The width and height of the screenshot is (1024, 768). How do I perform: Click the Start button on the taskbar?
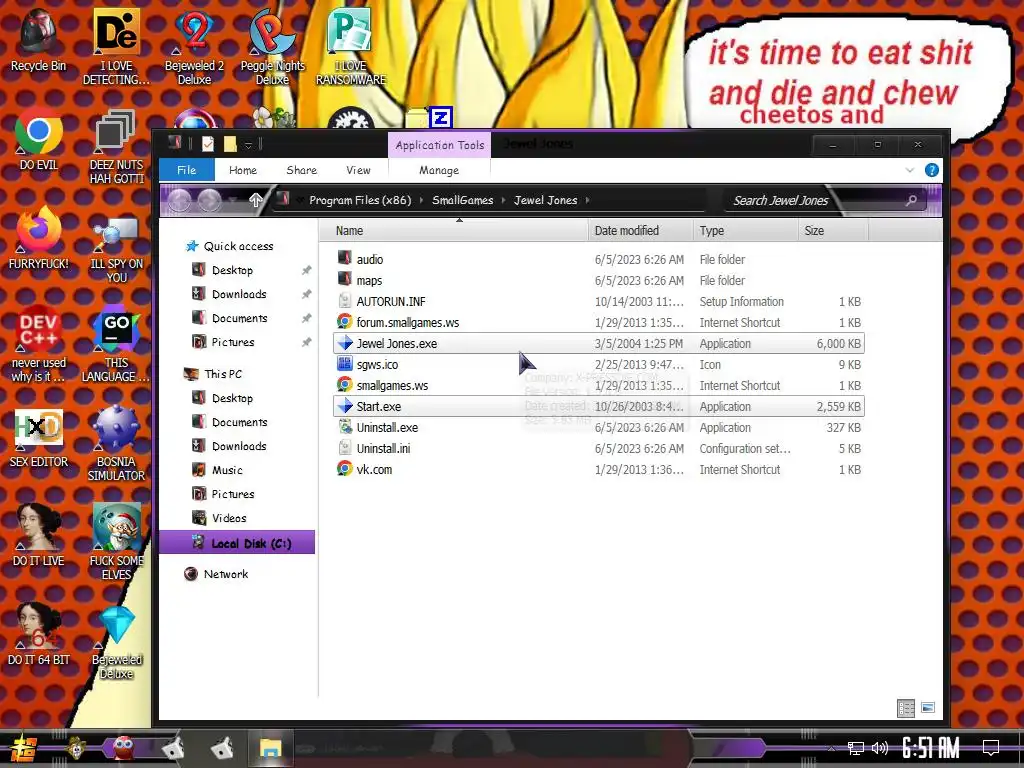tap(24, 748)
